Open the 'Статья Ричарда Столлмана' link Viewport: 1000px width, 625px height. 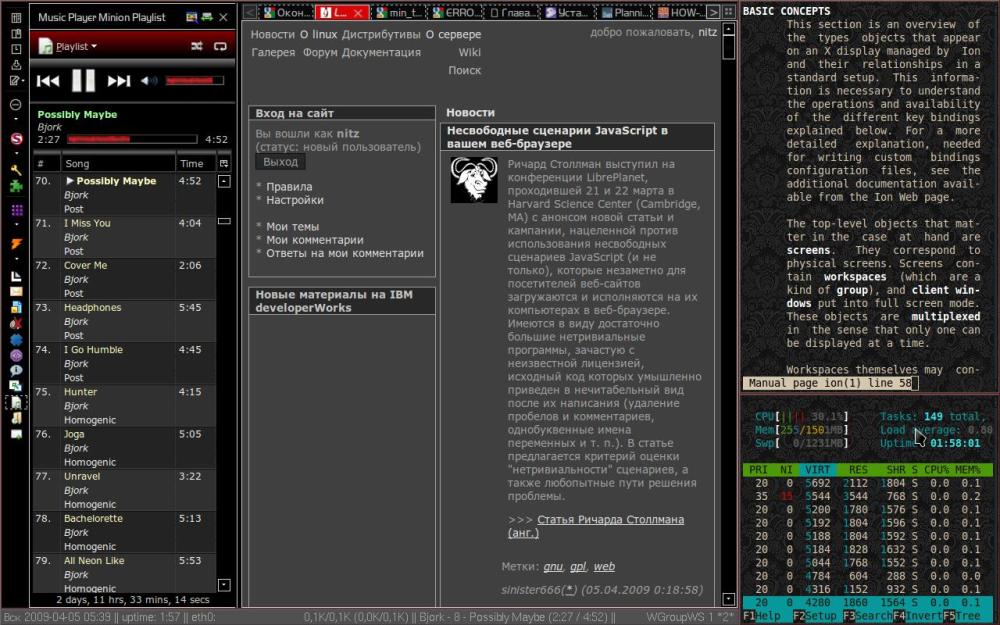[x=610, y=520]
